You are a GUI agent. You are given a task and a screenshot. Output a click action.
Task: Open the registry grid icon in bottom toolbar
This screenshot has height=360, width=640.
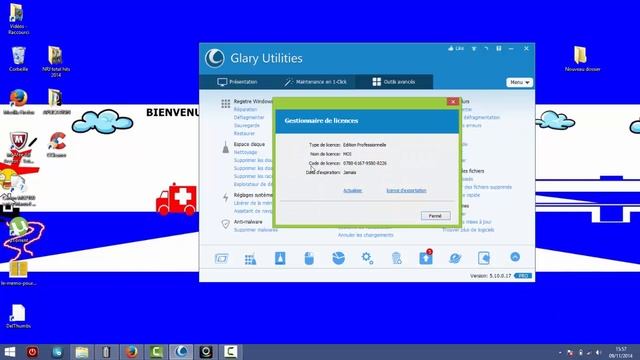[x=250, y=258]
